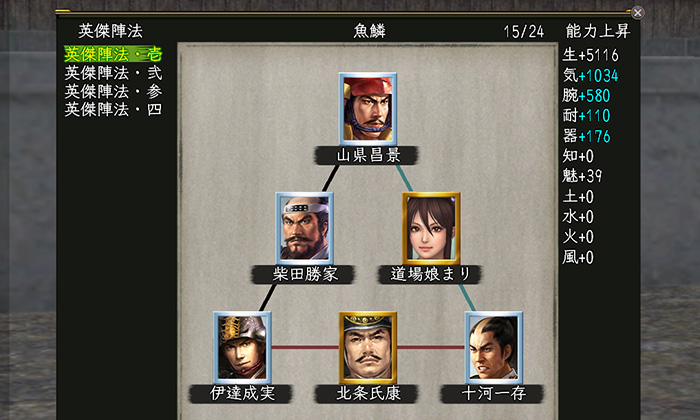Select the 十河一存 name label
Viewport: 700px width, 420px height.
[492, 394]
